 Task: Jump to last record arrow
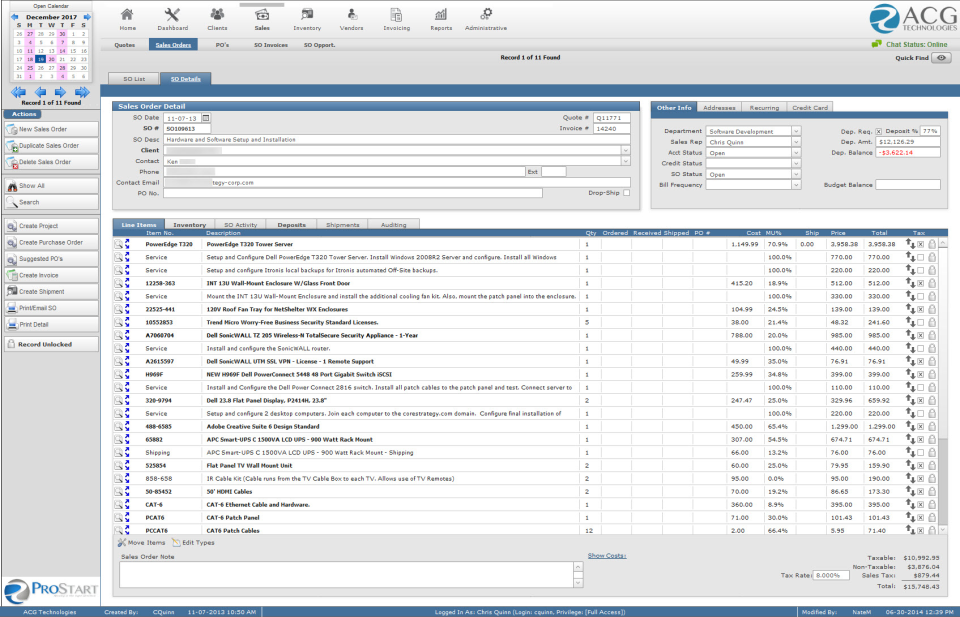pos(82,92)
